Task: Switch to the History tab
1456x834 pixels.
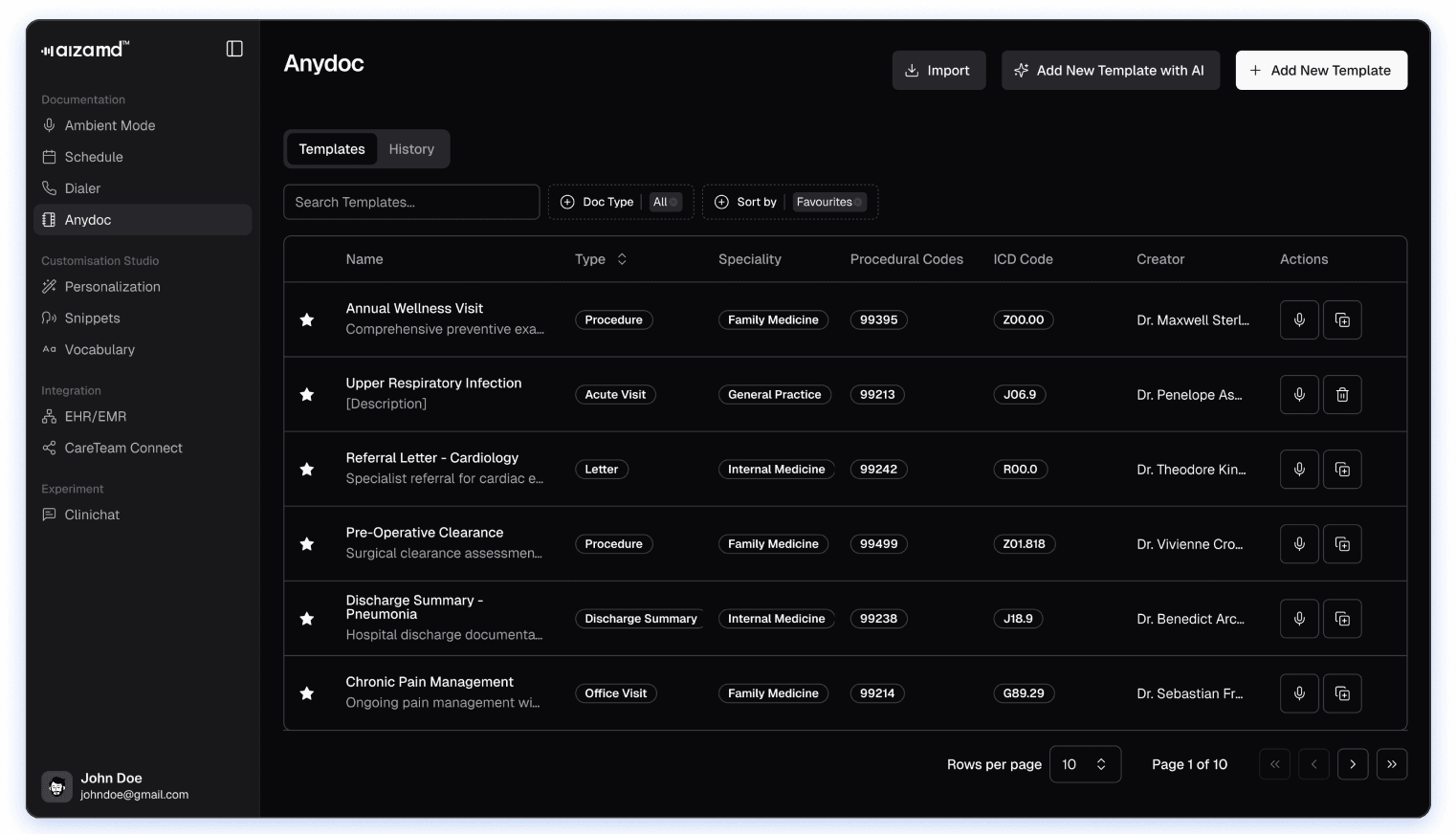Action: click(411, 149)
